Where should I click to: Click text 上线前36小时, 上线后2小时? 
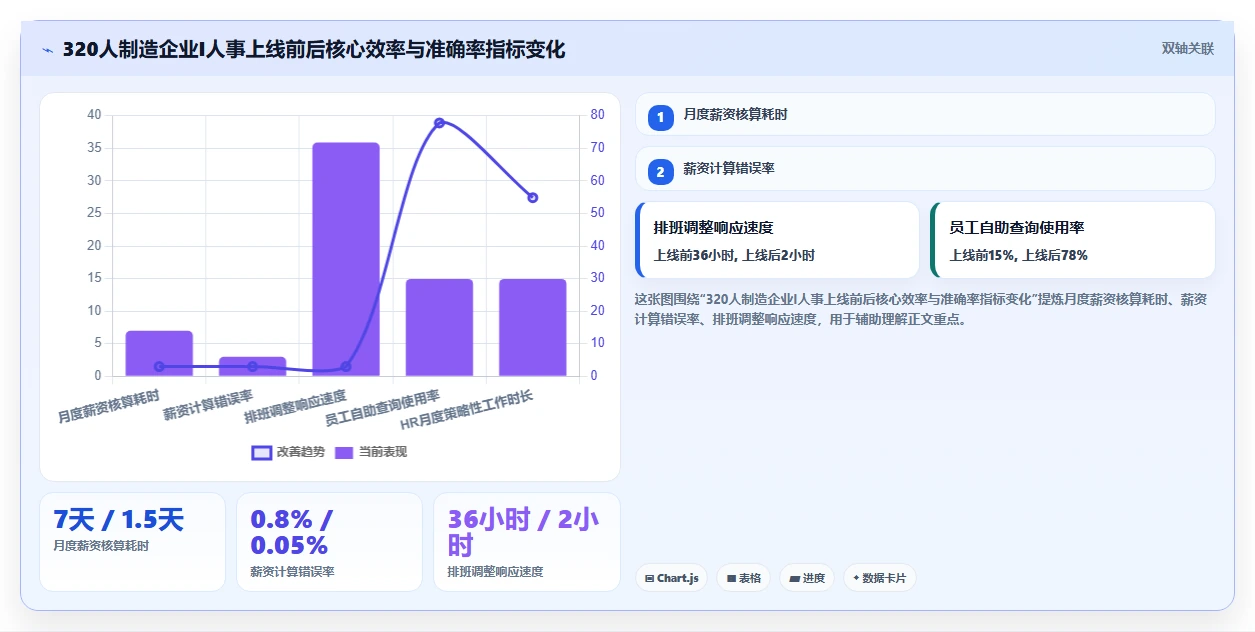click(734, 256)
